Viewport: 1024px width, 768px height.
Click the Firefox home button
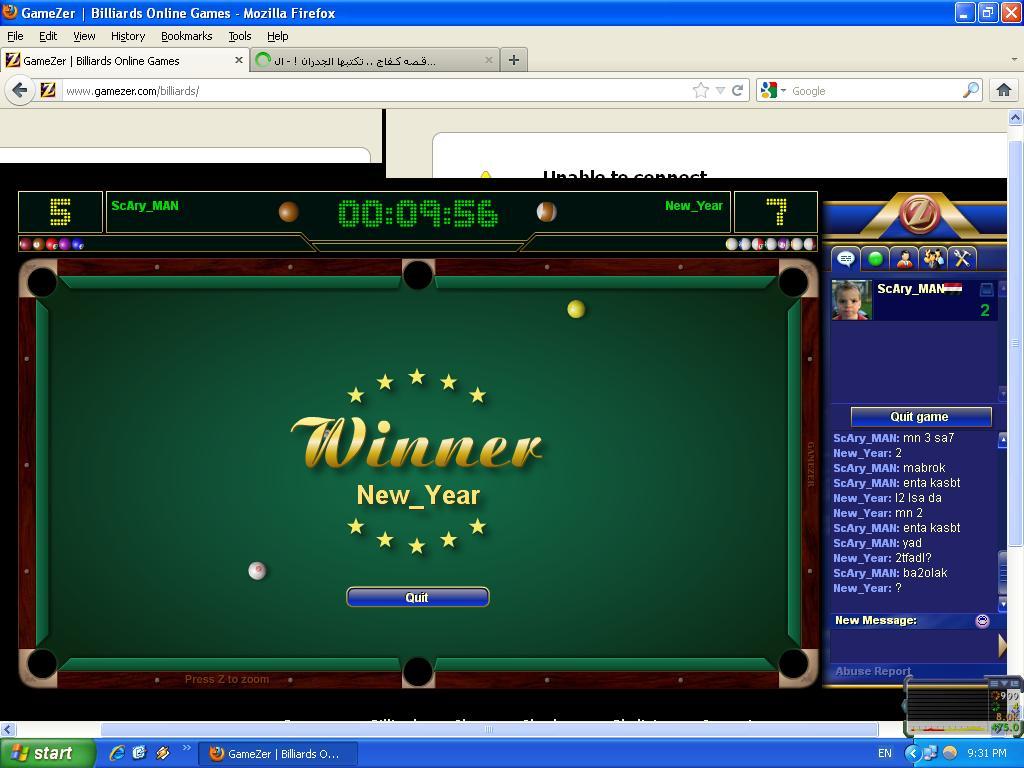click(1003, 90)
